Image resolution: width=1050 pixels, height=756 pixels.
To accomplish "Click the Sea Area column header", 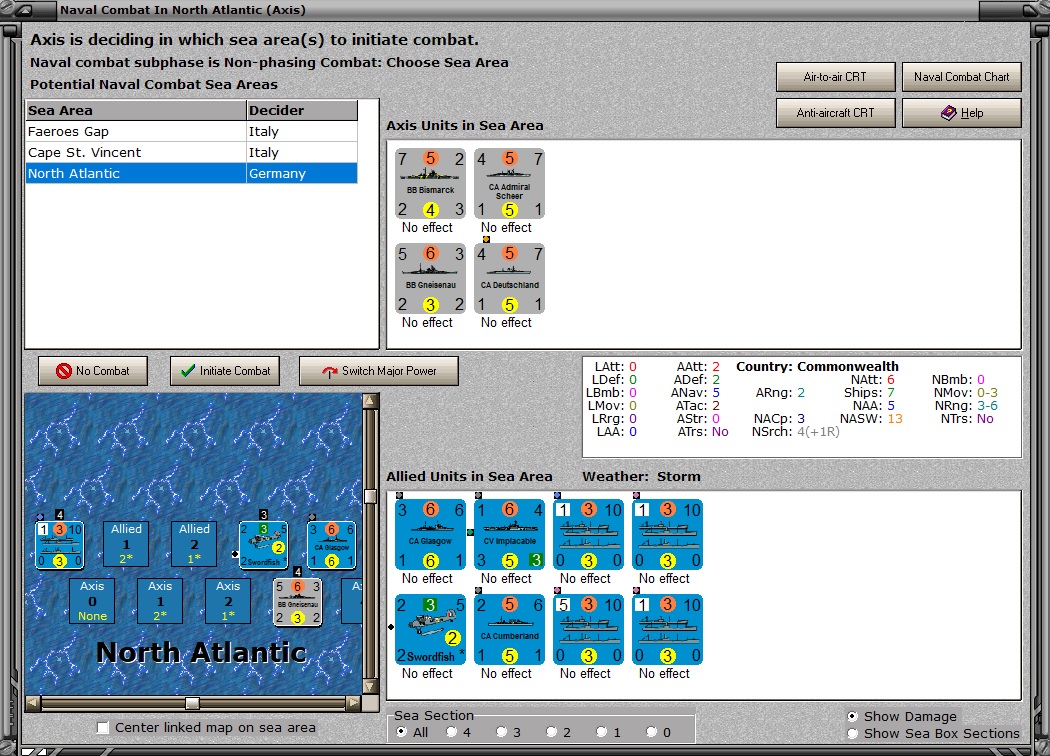I will tap(136, 110).
